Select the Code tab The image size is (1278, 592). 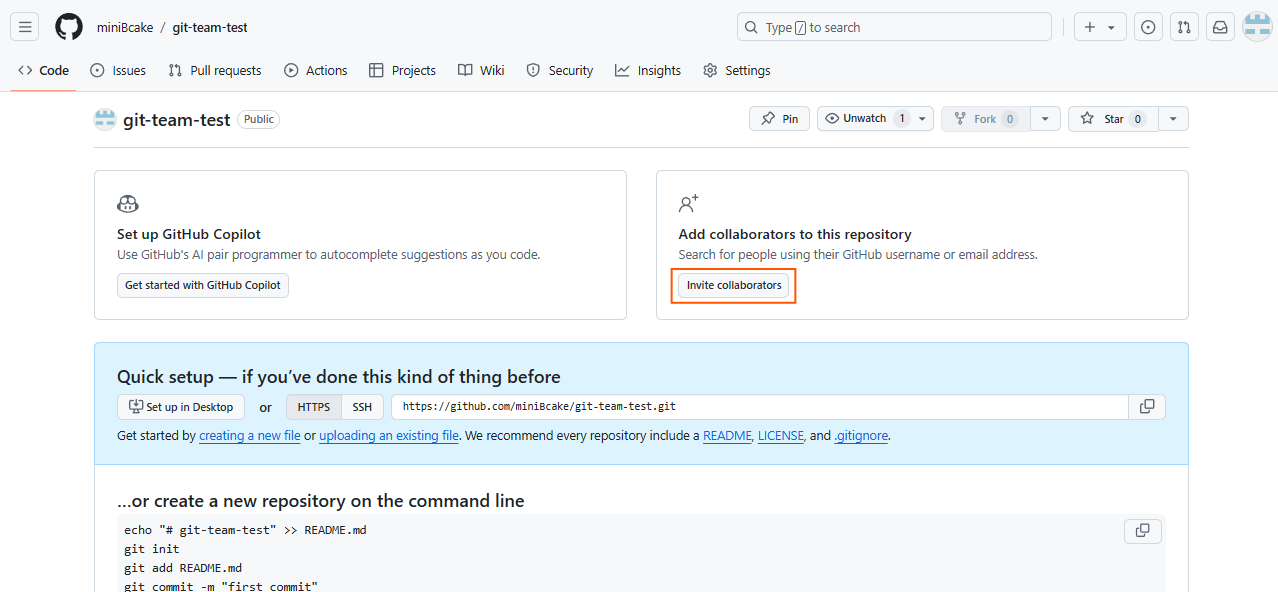[43, 70]
